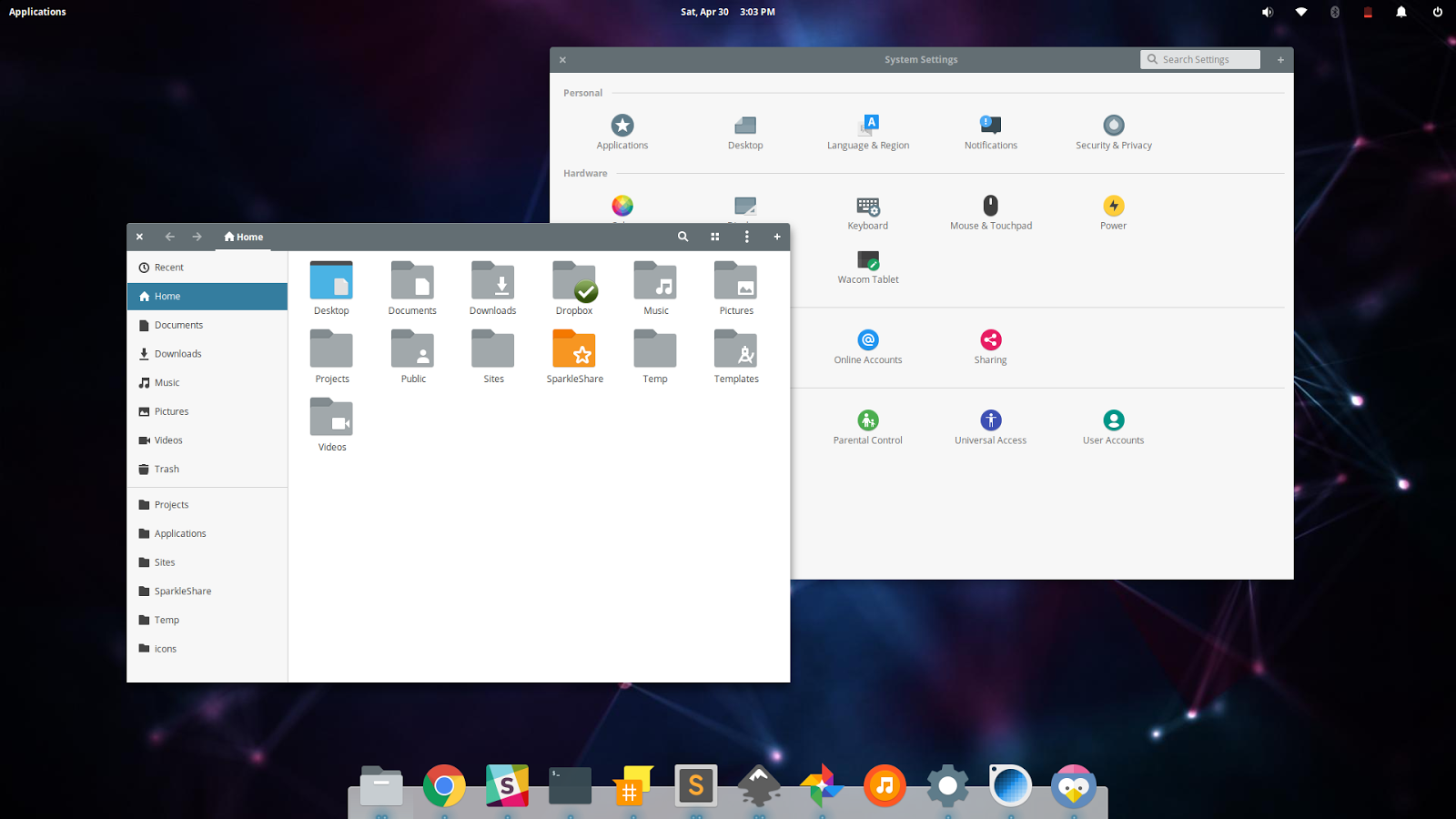Screen dimensions: 1456x819
Task: Select the Documents folder icon
Action: (412, 281)
